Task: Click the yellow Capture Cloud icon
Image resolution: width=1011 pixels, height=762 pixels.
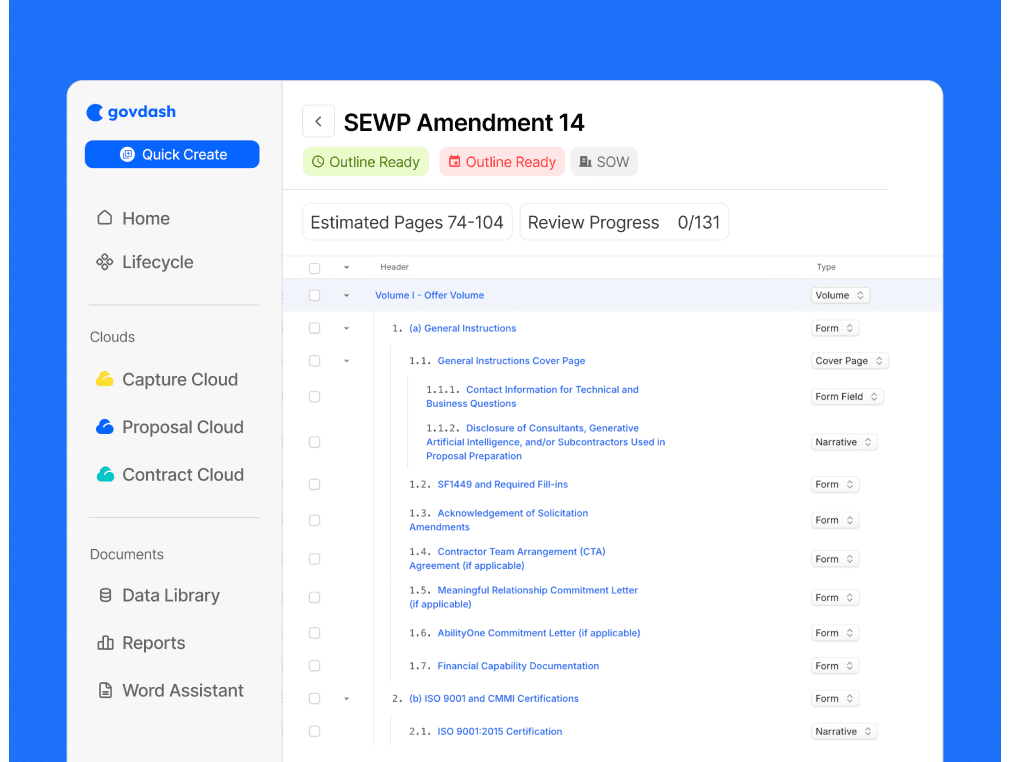Action: (x=105, y=379)
